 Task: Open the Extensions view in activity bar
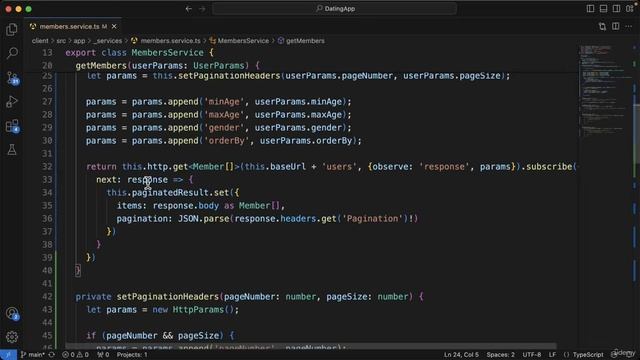click(12, 126)
